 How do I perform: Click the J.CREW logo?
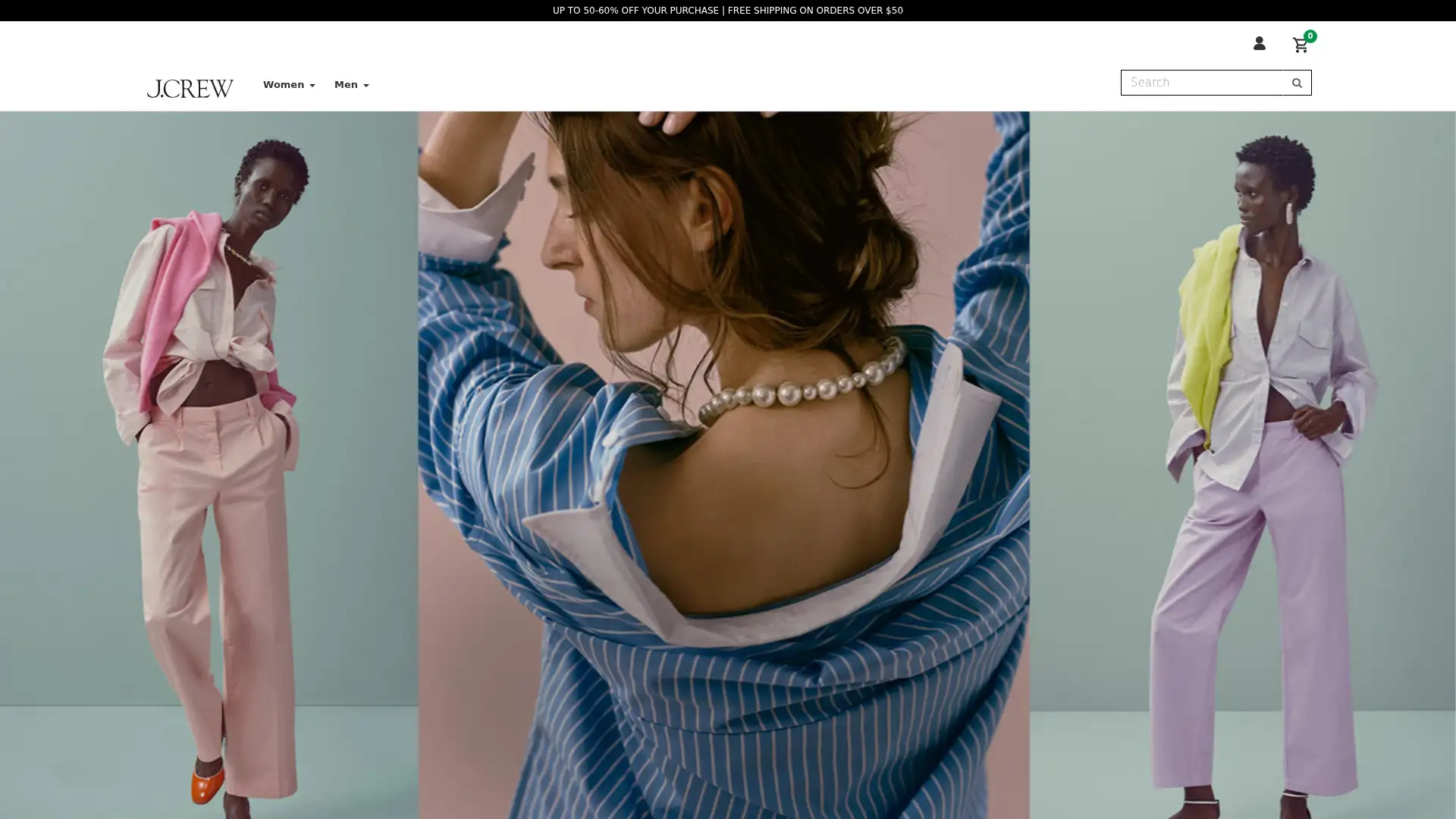(190, 88)
